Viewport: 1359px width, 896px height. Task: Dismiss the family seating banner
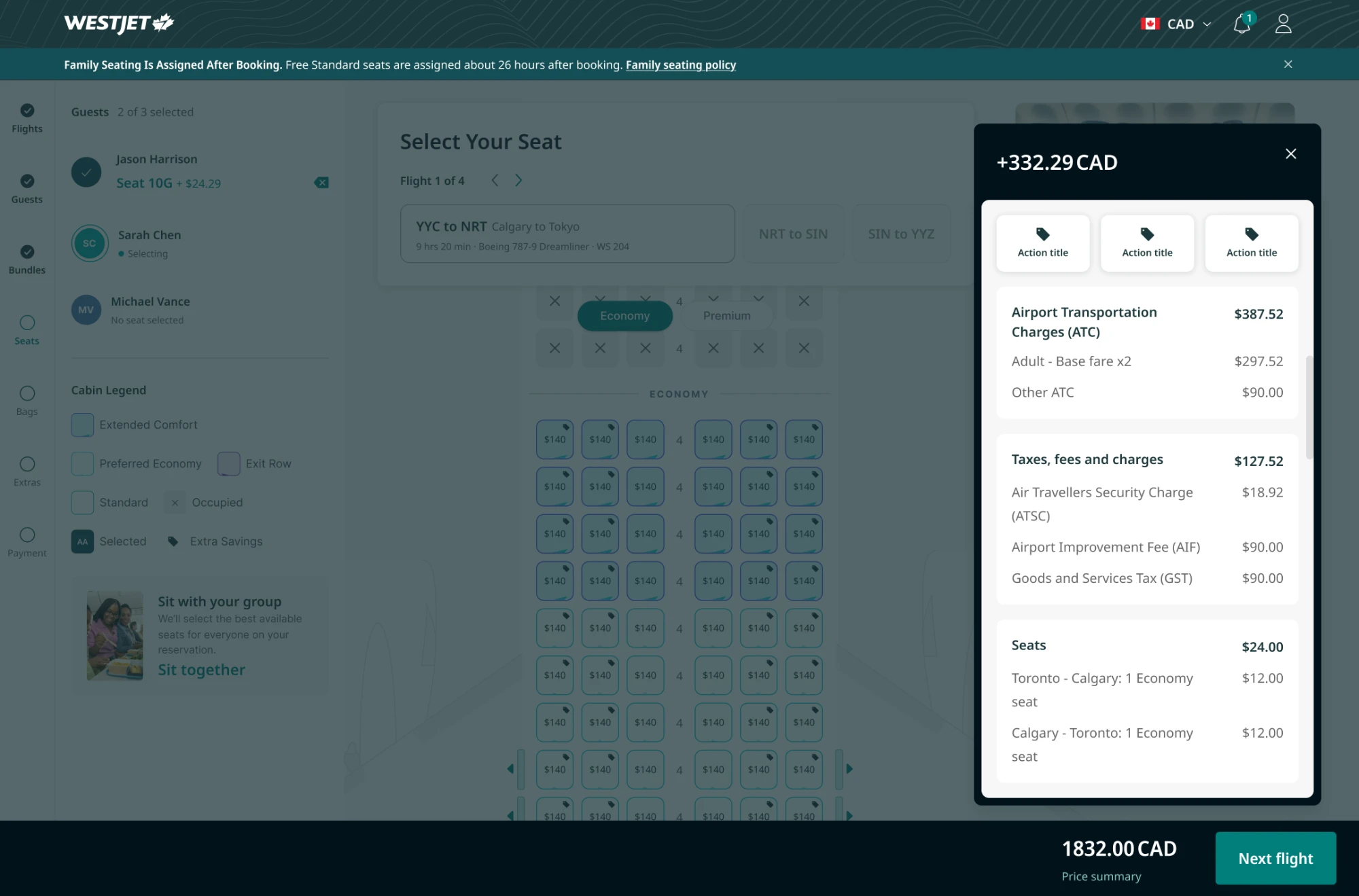click(1288, 65)
